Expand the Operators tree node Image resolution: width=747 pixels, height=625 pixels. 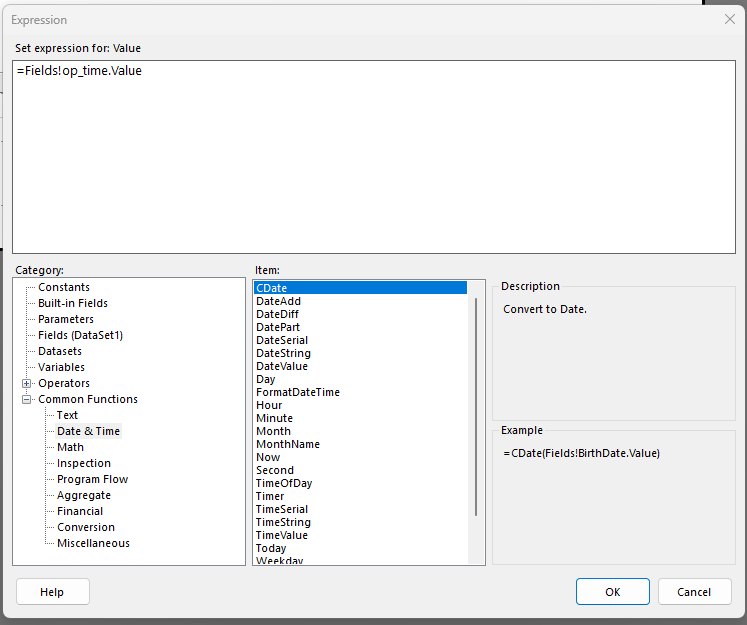coord(27,383)
